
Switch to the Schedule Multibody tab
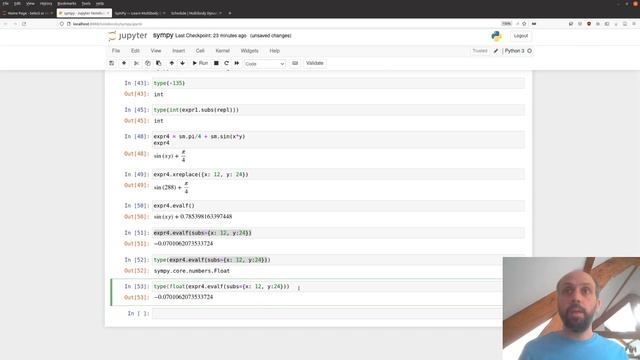pyautogui.click(x=196, y=13)
